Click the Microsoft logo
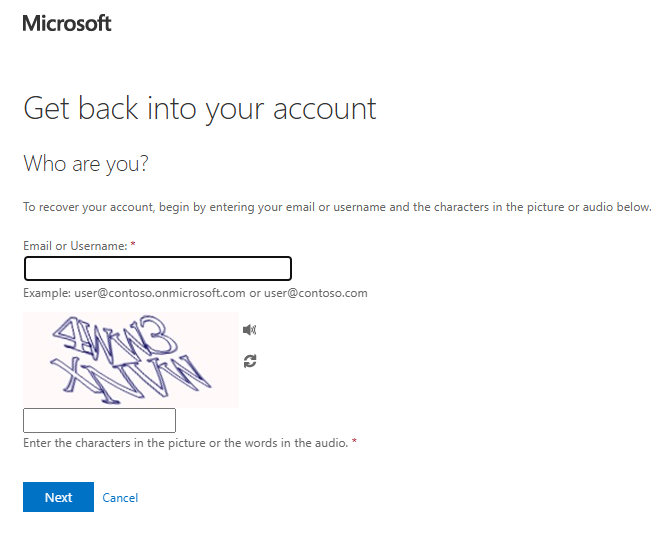This screenshot has width=661, height=537. tap(67, 23)
